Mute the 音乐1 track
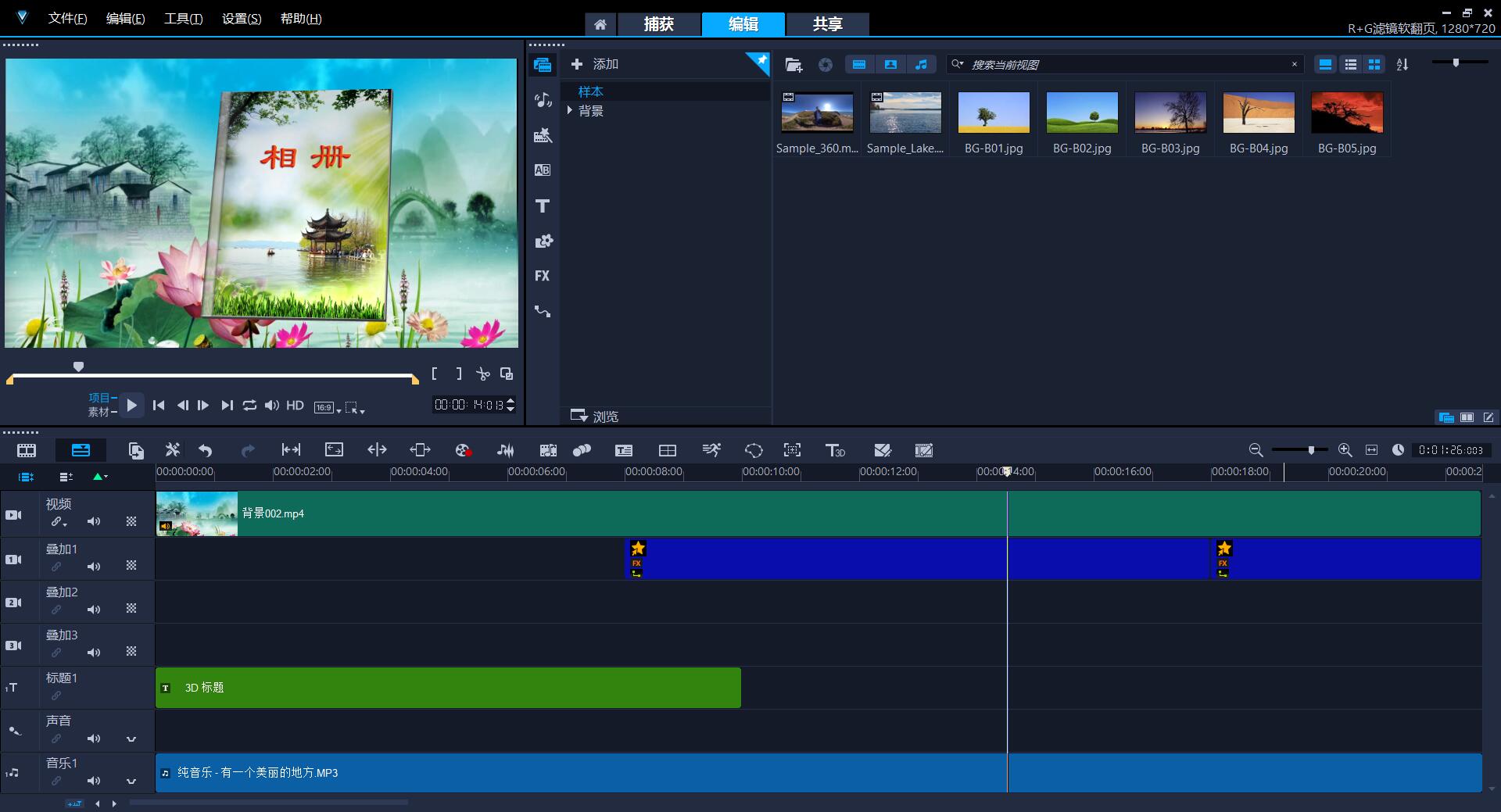Screen dimensions: 1501x812 (x=94, y=781)
